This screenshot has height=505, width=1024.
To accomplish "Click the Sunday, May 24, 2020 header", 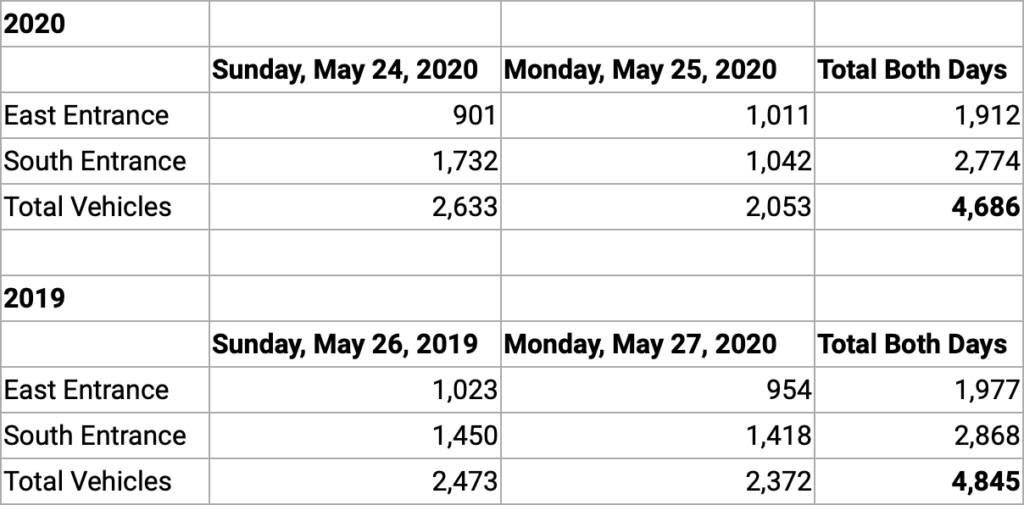I will (345, 70).
